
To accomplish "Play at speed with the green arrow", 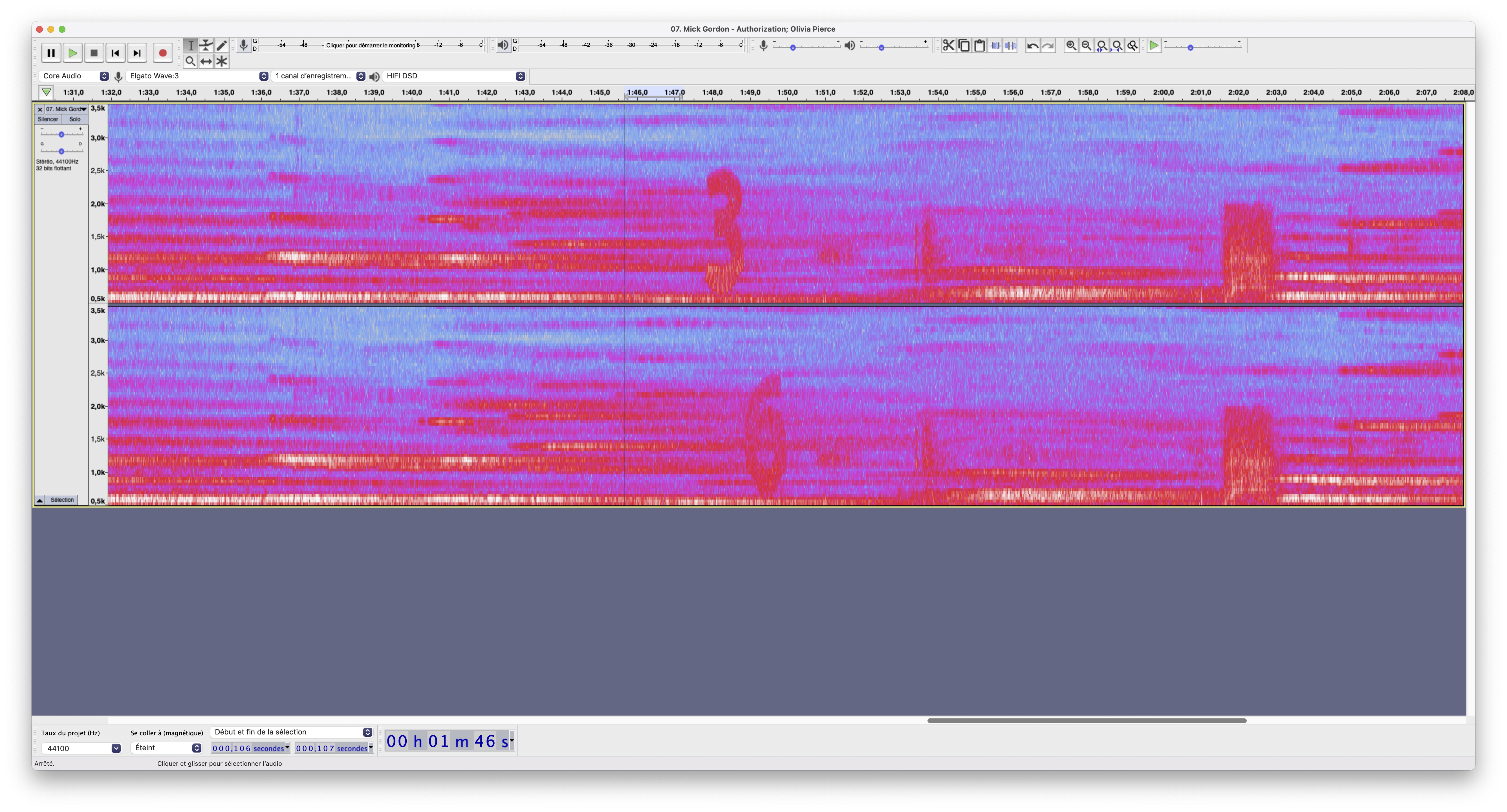I will tap(1154, 45).
